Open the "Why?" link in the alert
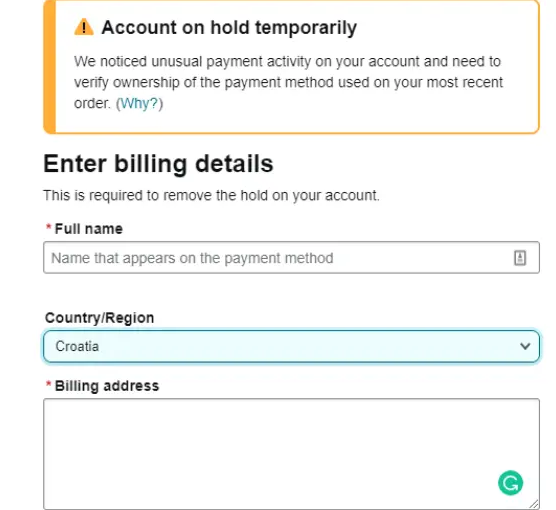This screenshot has height=510, width=556. 139,104
